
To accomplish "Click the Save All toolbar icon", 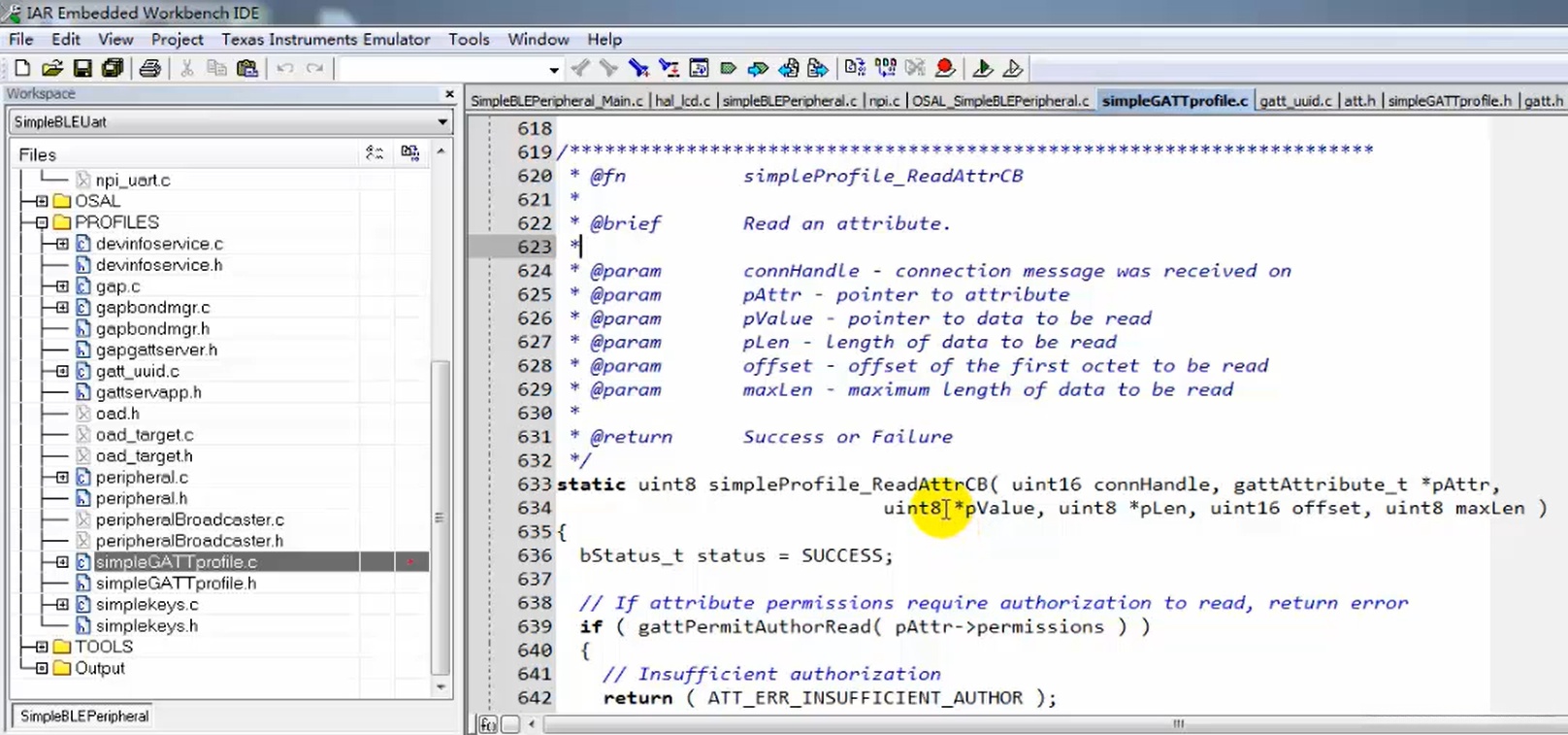I will tap(113, 68).
